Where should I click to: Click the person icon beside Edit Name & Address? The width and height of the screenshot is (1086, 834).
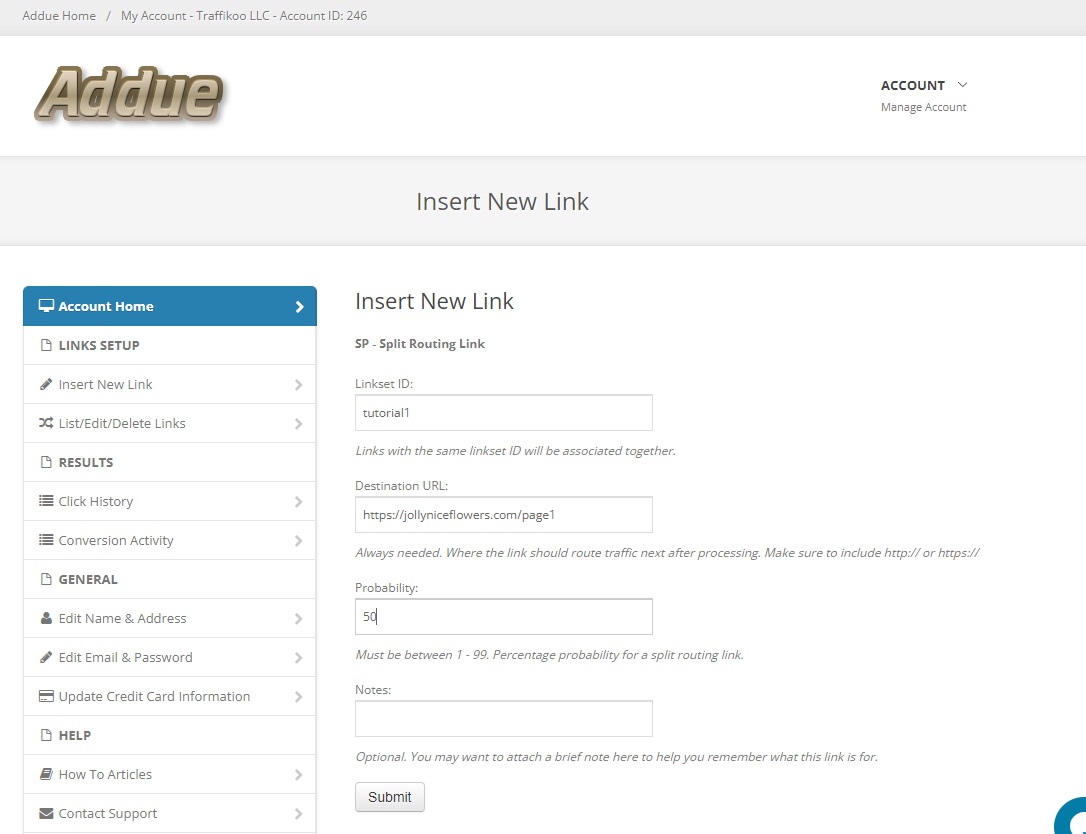46,618
